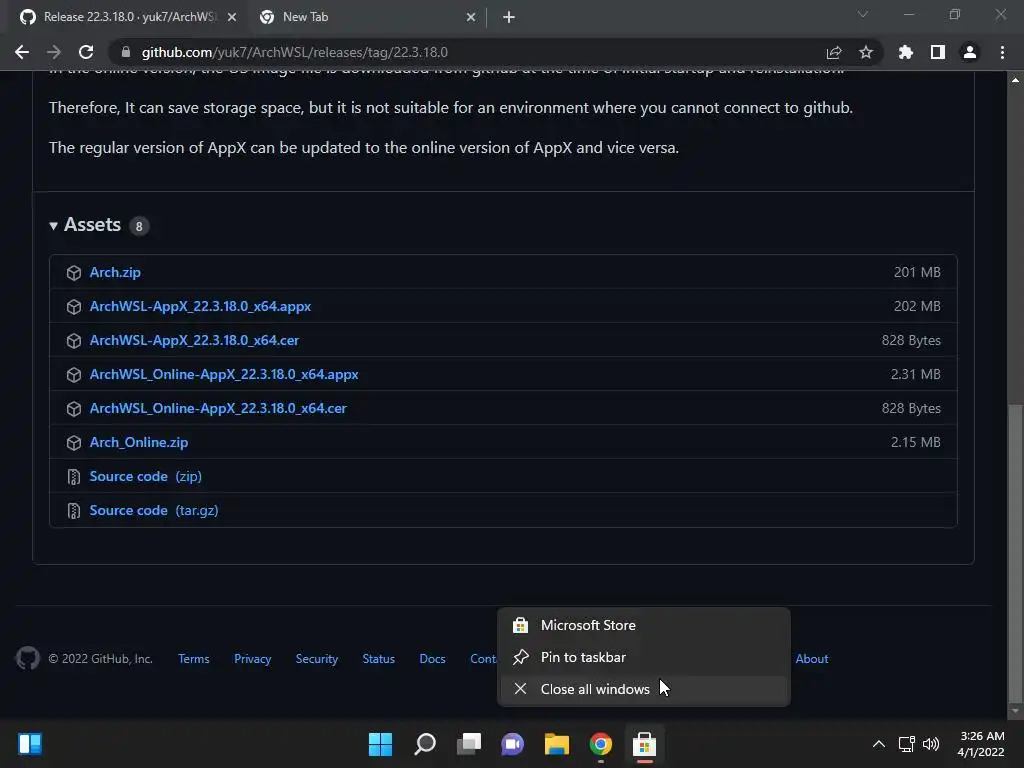Screen dimensions: 1024x768
Task: Download Arch_Online.zip
Action: 138,442
